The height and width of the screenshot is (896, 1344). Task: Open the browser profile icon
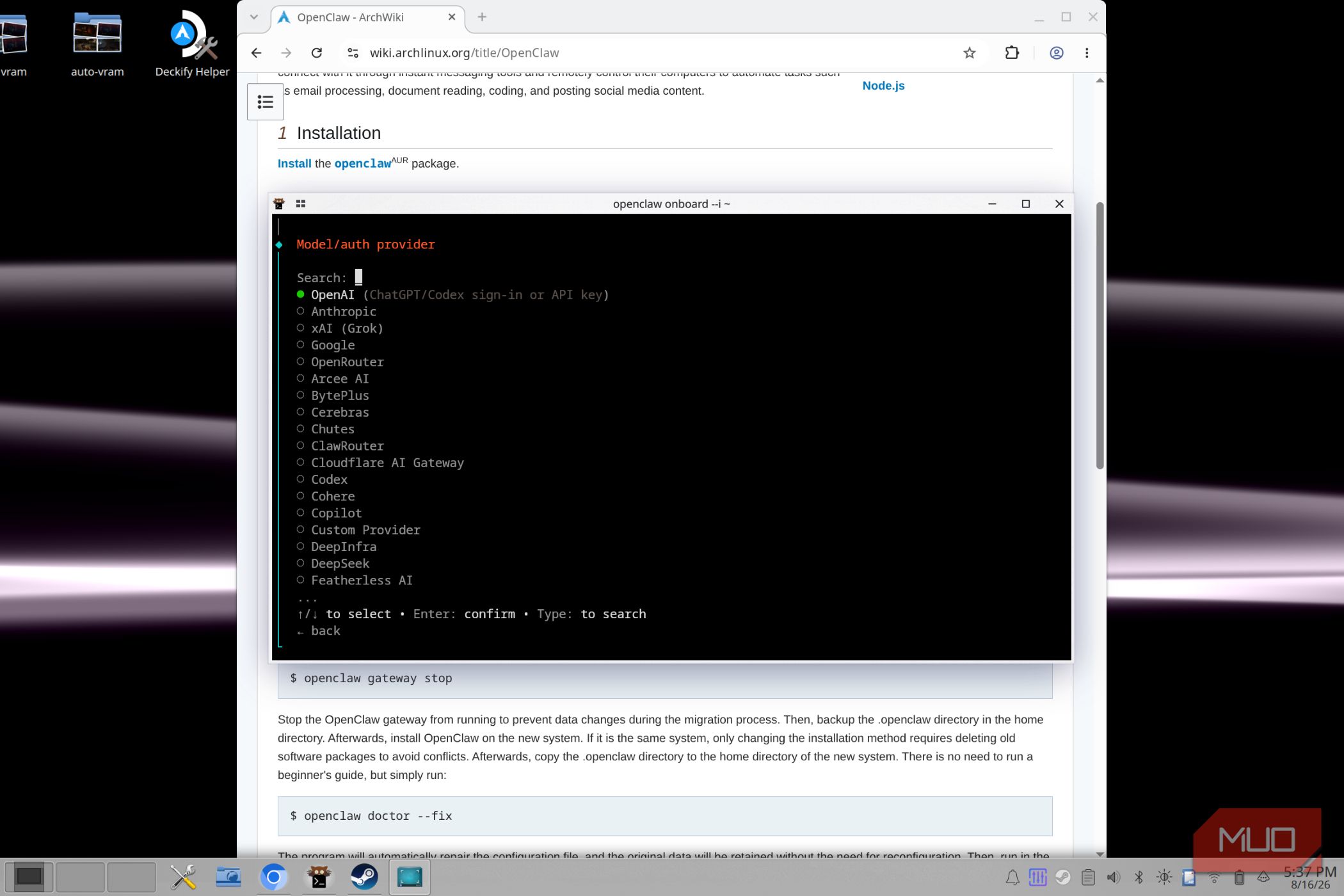point(1057,53)
